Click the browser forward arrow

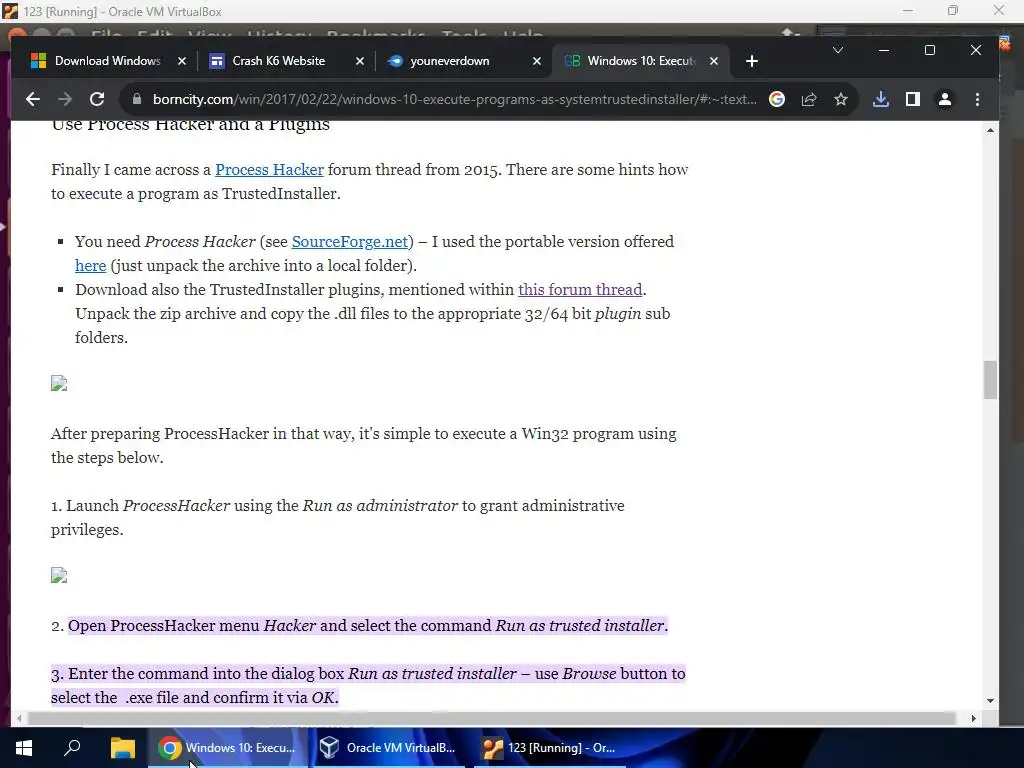[x=65, y=99]
